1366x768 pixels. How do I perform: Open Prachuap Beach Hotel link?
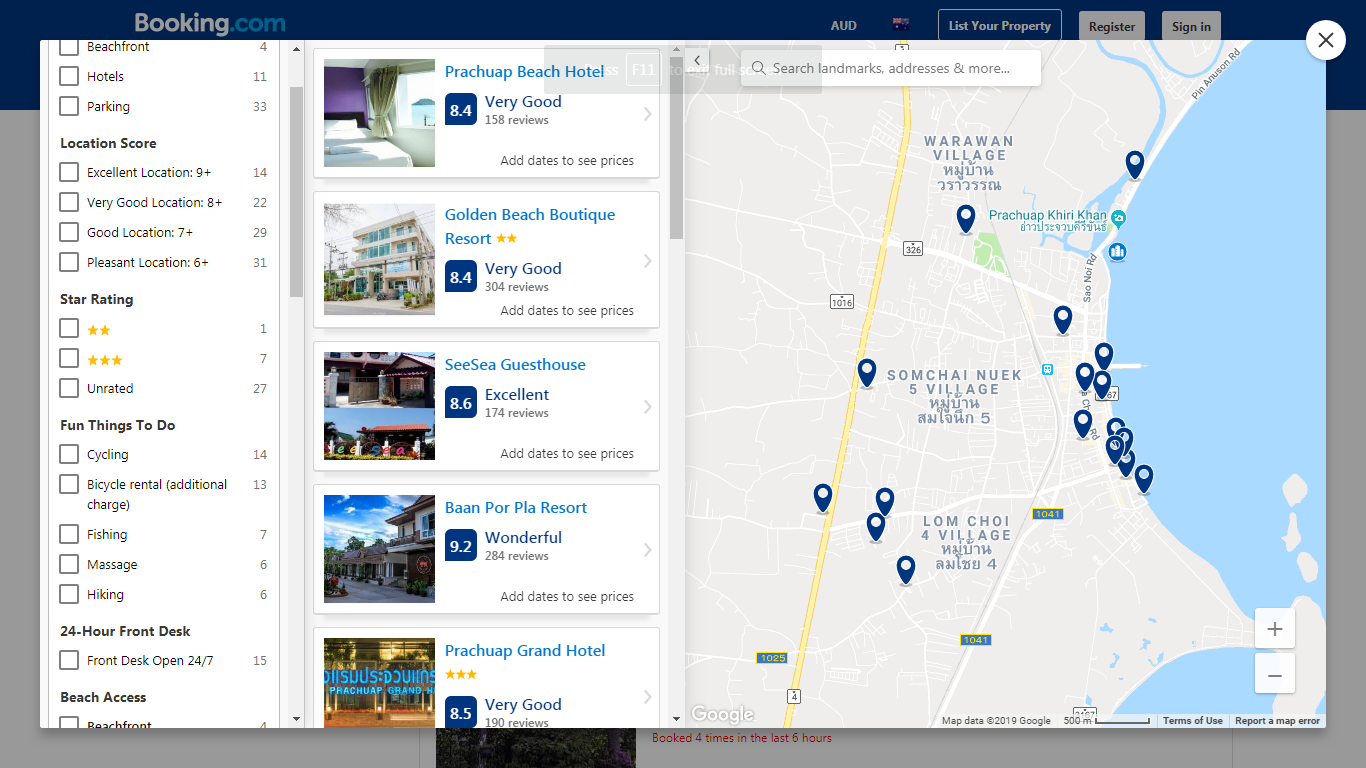pos(524,72)
